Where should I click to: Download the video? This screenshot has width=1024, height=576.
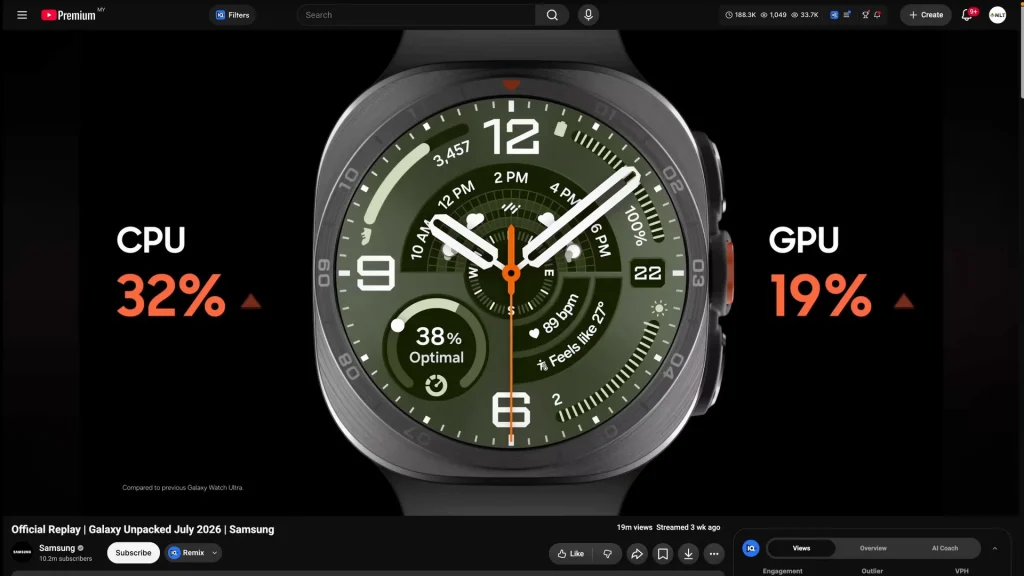(688, 554)
